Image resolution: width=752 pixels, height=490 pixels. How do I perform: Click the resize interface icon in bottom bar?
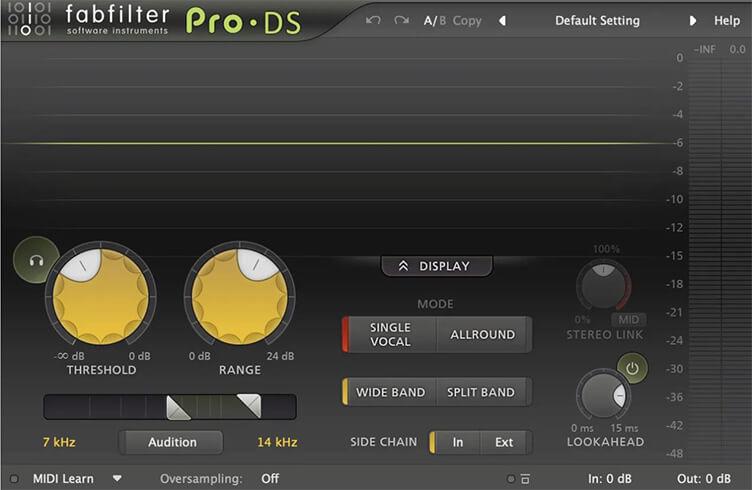point(525,478)
